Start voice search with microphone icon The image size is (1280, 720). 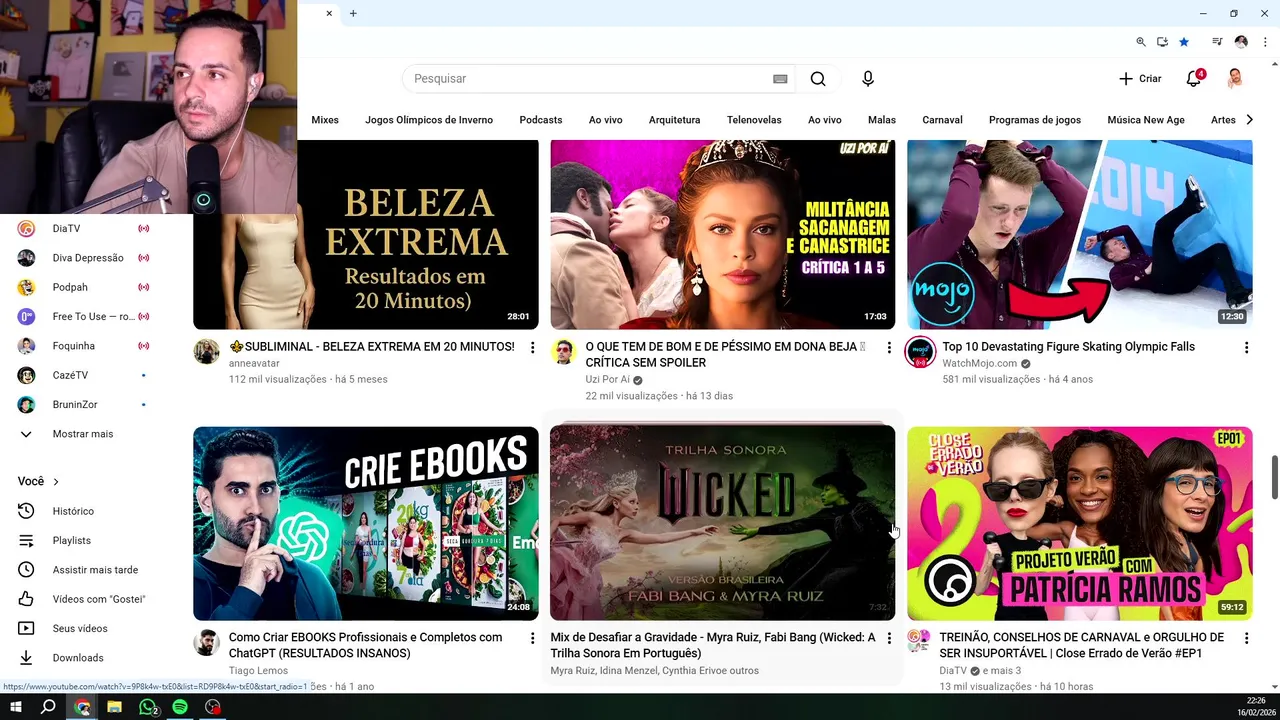pyautogui.click(x=868, y=79)
